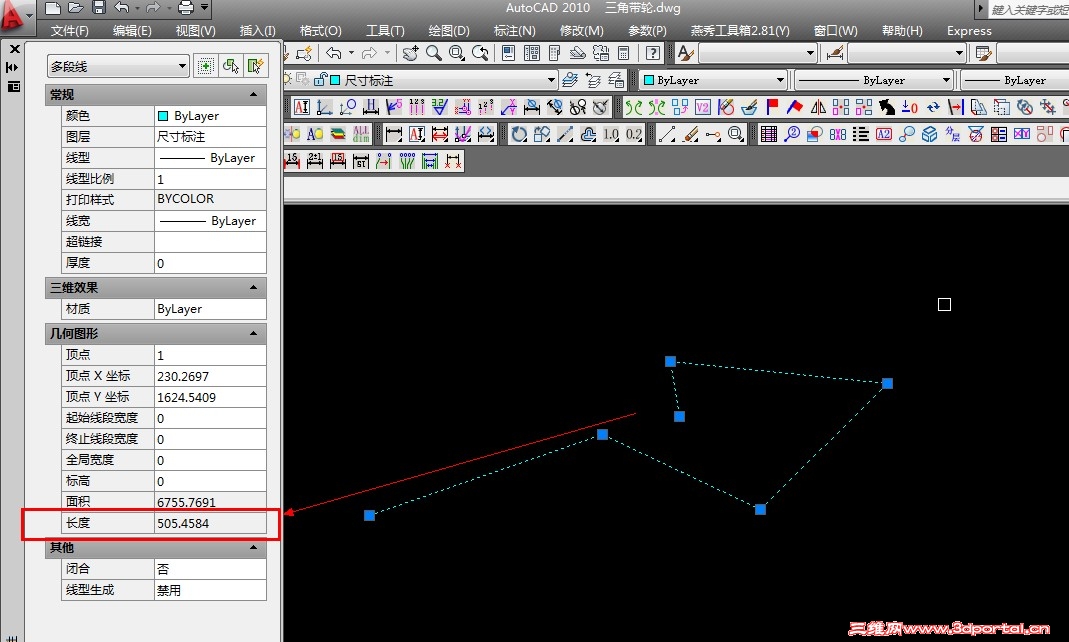
Task: Open the 燕秀工具箱2.81(Y) menu
Action: (x=740, y=31)
